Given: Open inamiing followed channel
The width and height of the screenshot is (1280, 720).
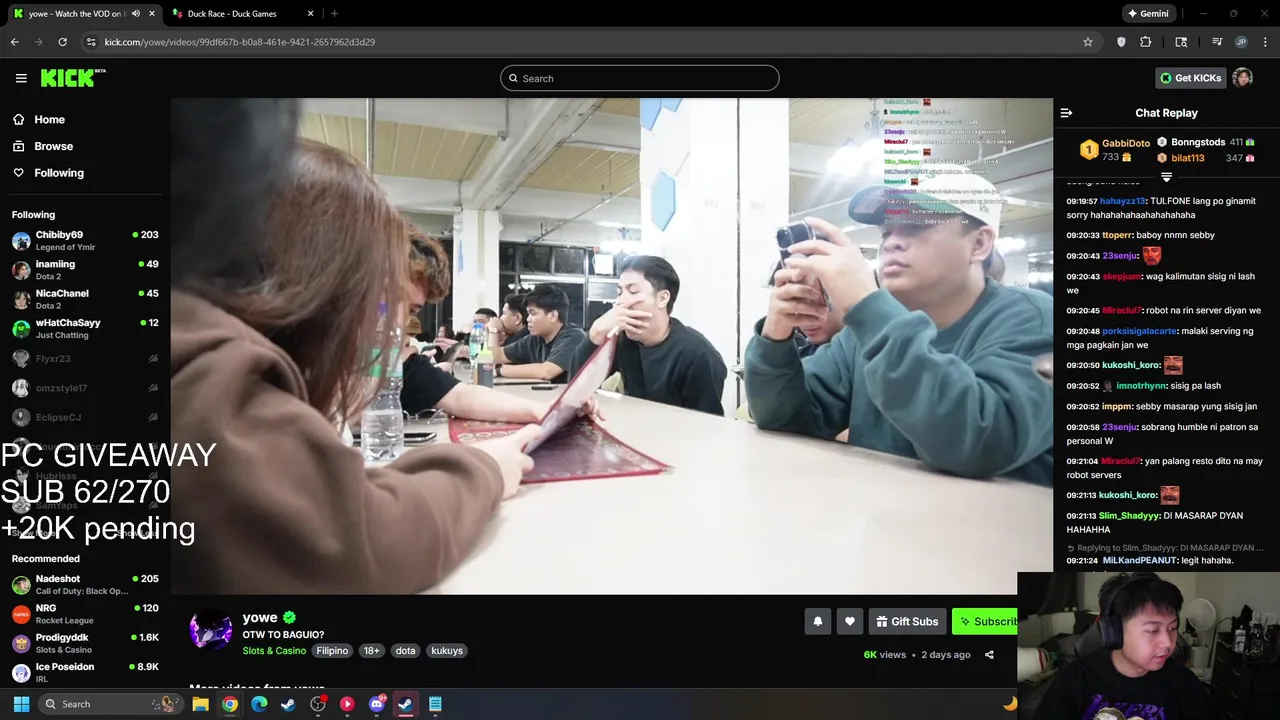Looking at the screenshot, I should coord(85,270).
